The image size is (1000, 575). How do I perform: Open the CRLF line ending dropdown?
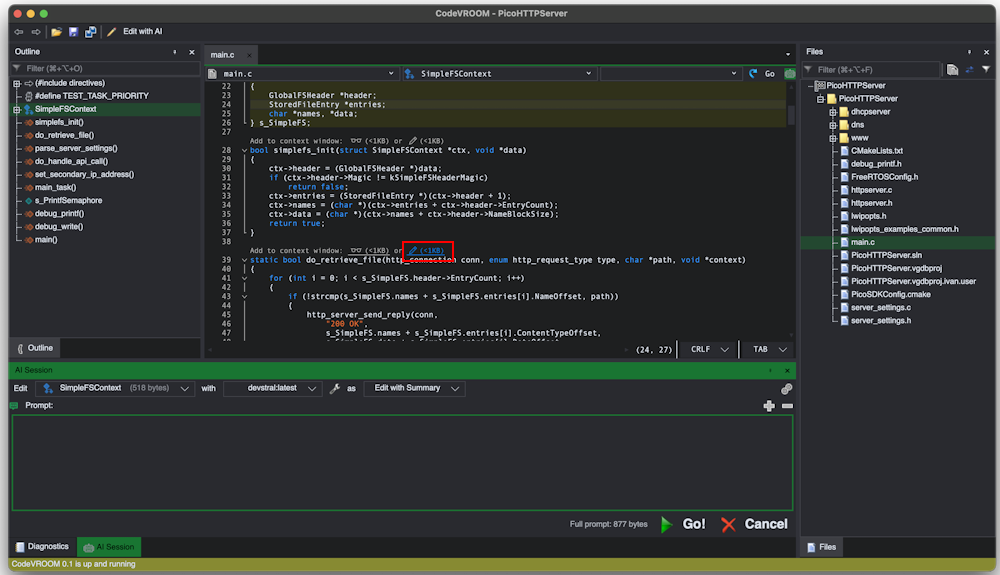tap(709, 349)
